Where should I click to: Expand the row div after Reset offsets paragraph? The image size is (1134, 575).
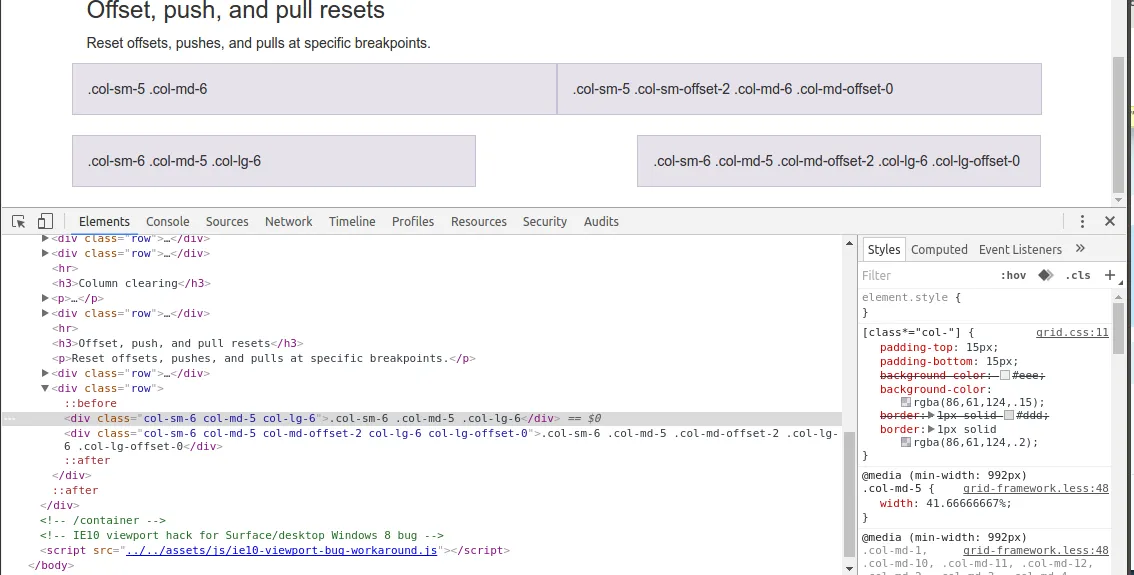45,373
